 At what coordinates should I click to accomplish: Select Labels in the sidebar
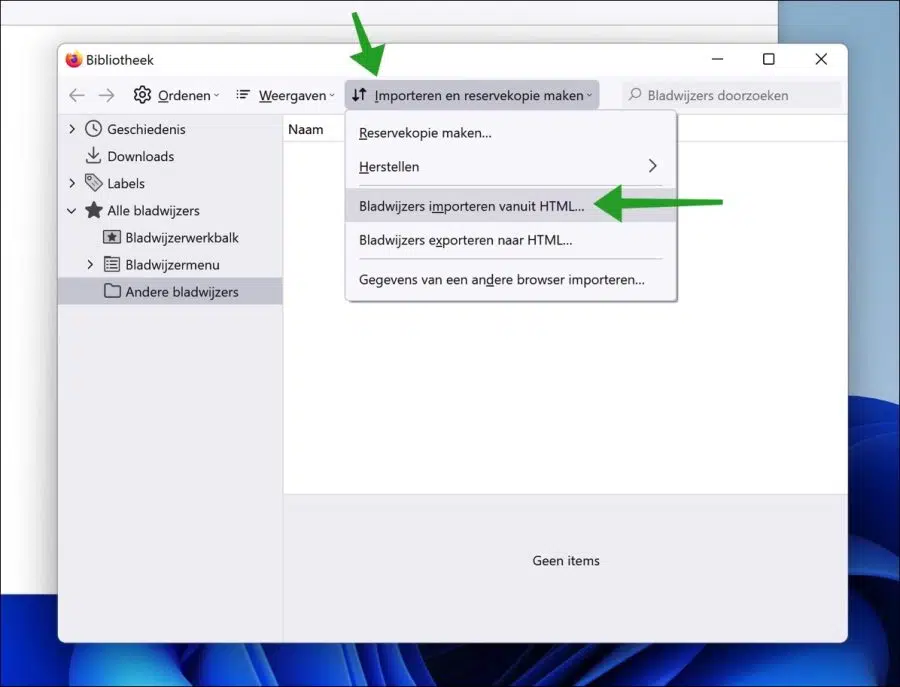coord(126,183)
